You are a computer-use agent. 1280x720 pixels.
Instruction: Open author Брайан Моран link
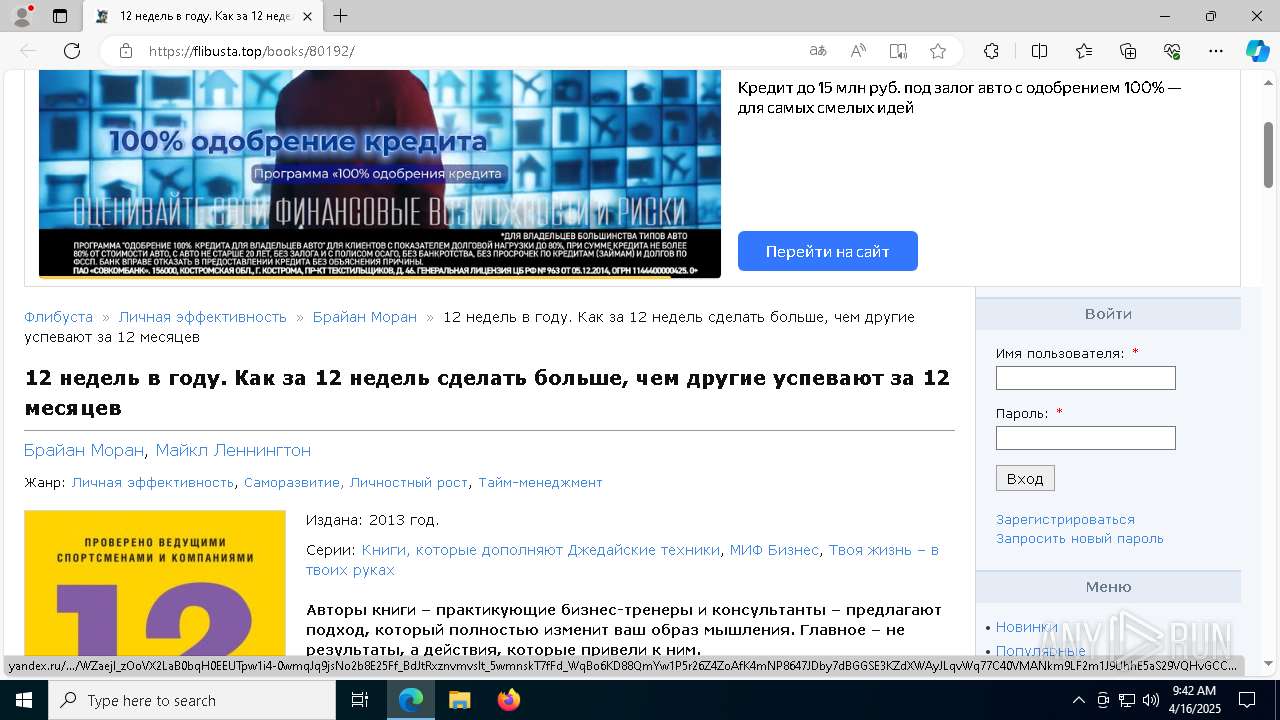84,451
